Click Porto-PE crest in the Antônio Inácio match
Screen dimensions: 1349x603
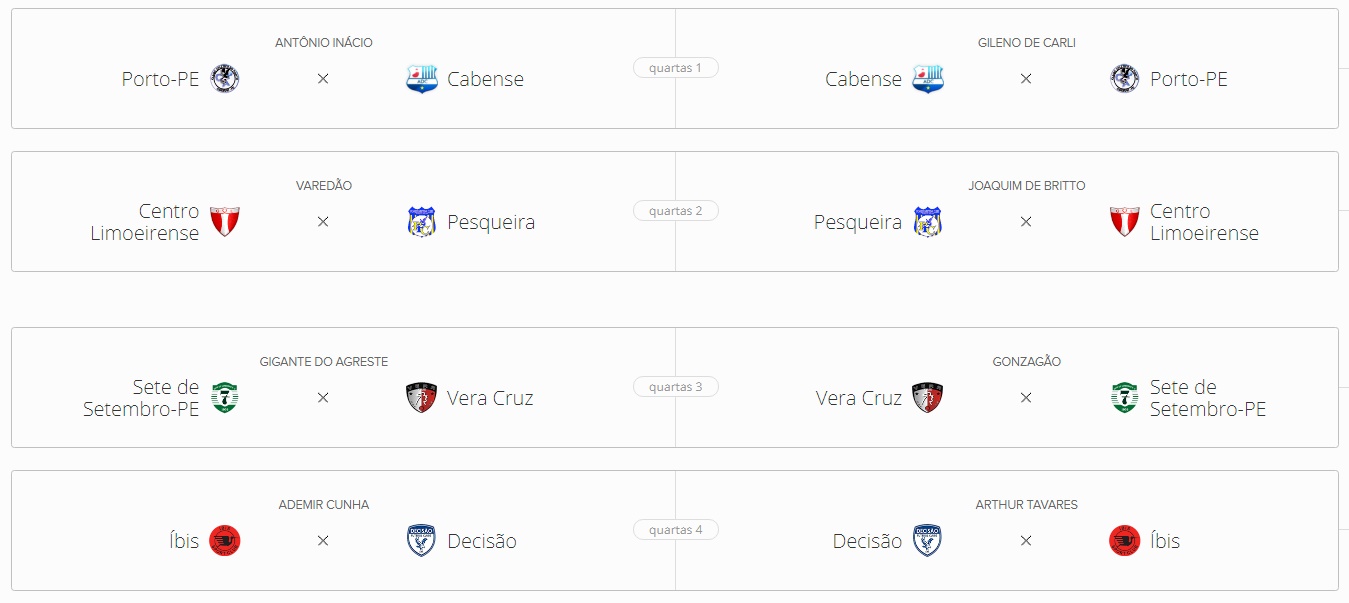[225, 79]
